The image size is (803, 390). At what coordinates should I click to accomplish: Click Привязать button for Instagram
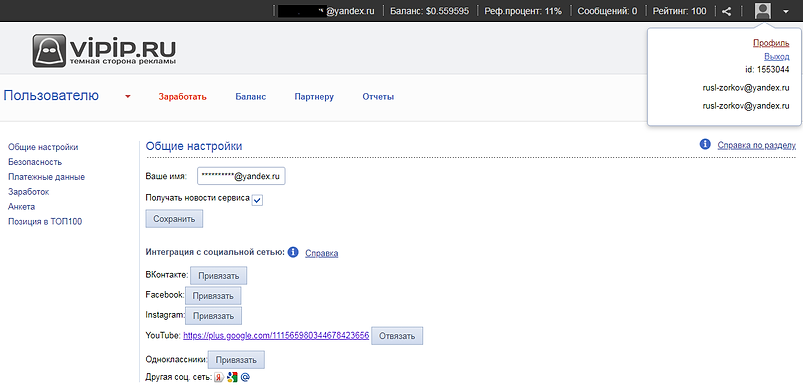point(213,316)
